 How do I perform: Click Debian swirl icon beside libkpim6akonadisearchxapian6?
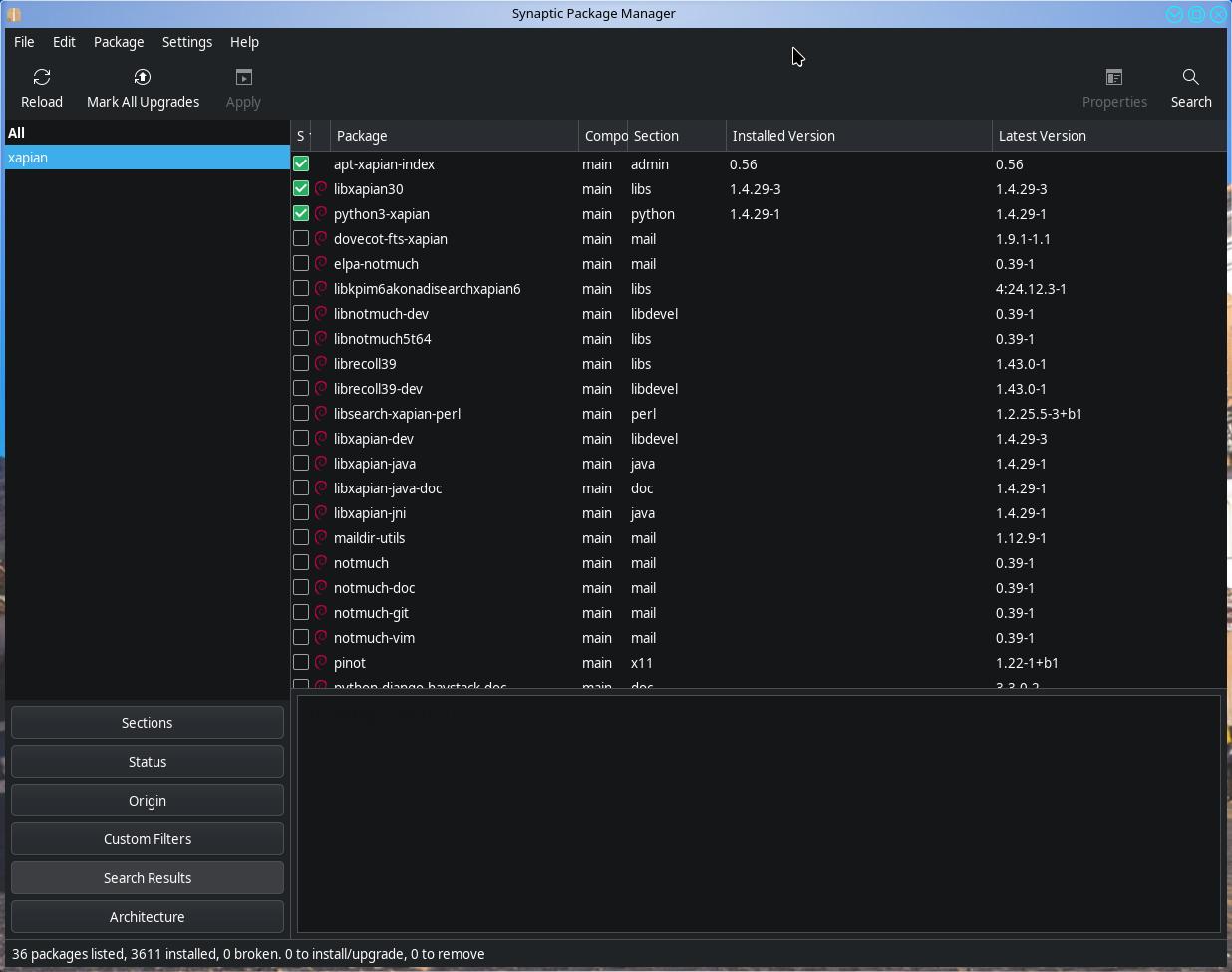(321, 289)
